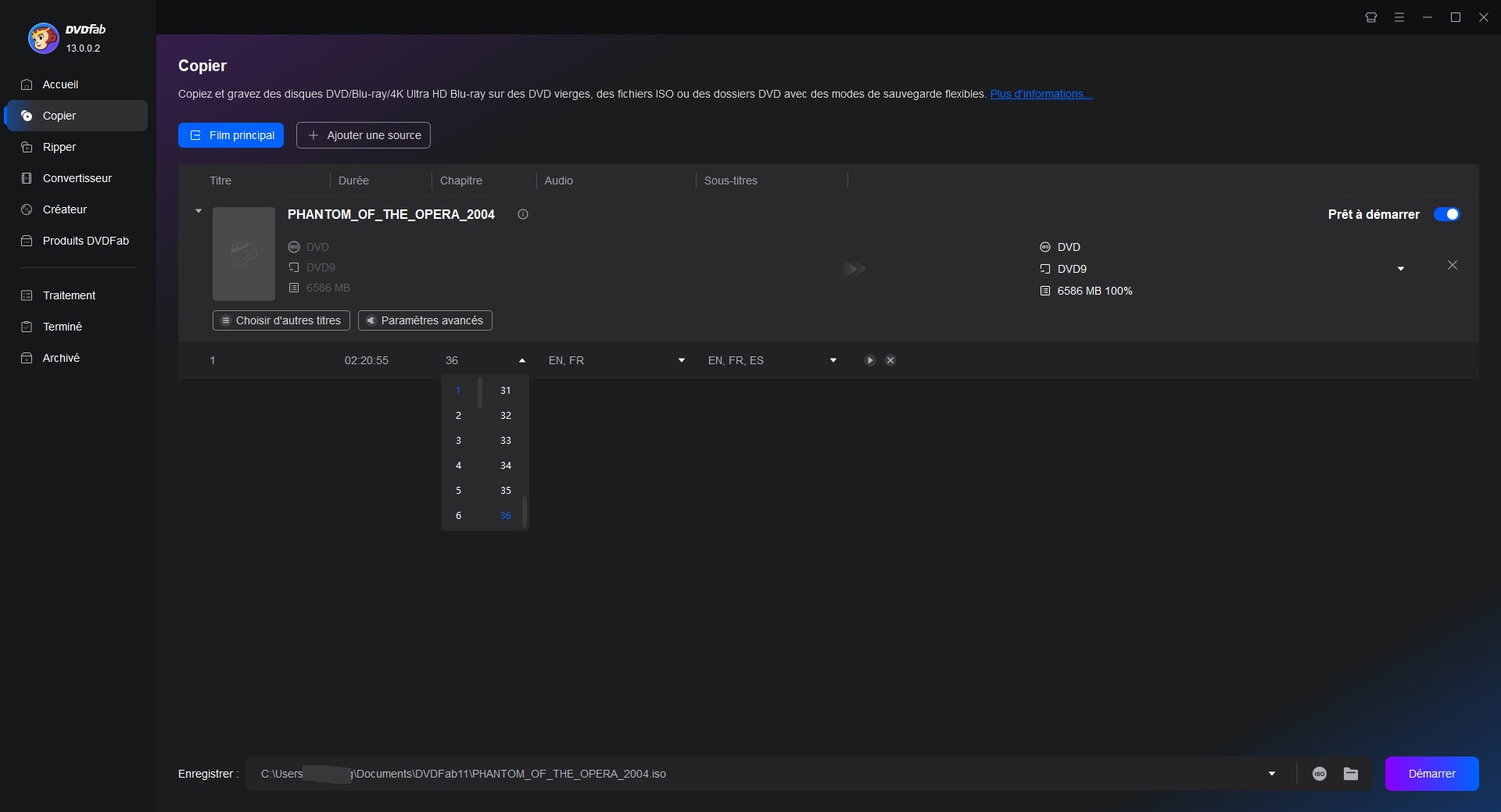Open the Créateur module

click(76, 209)
